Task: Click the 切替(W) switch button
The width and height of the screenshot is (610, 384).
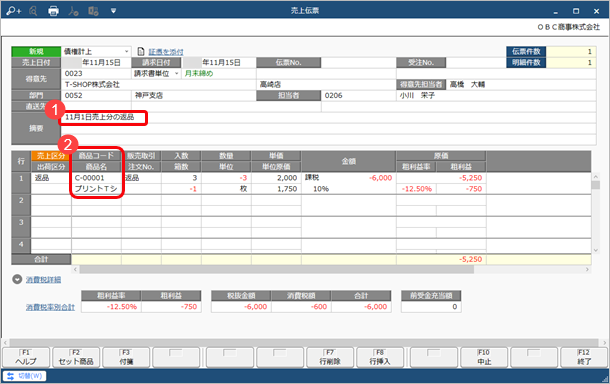Action: (25, 376)
